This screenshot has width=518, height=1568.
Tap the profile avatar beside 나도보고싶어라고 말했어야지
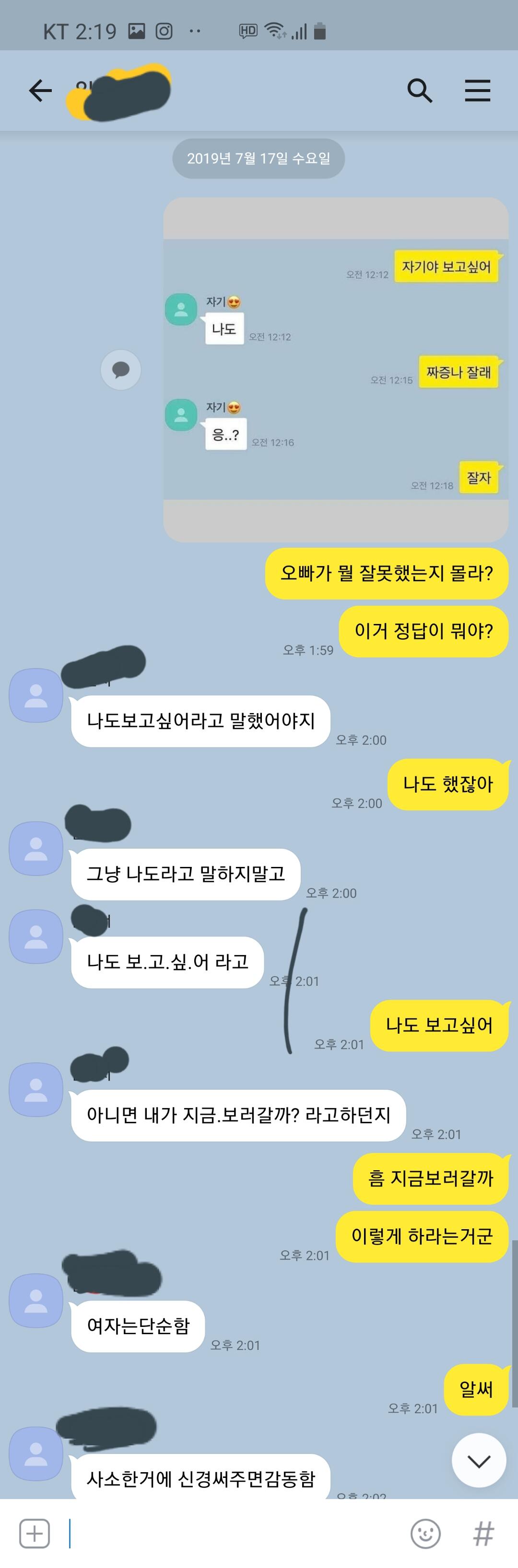point(35,695)
